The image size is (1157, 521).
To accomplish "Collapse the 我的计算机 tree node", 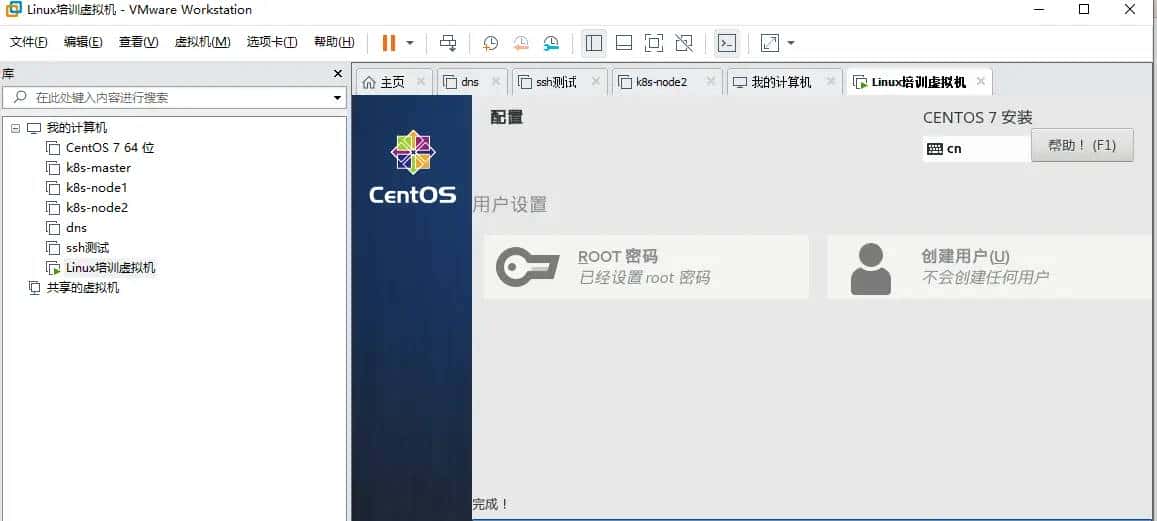I will pos(15,128).
